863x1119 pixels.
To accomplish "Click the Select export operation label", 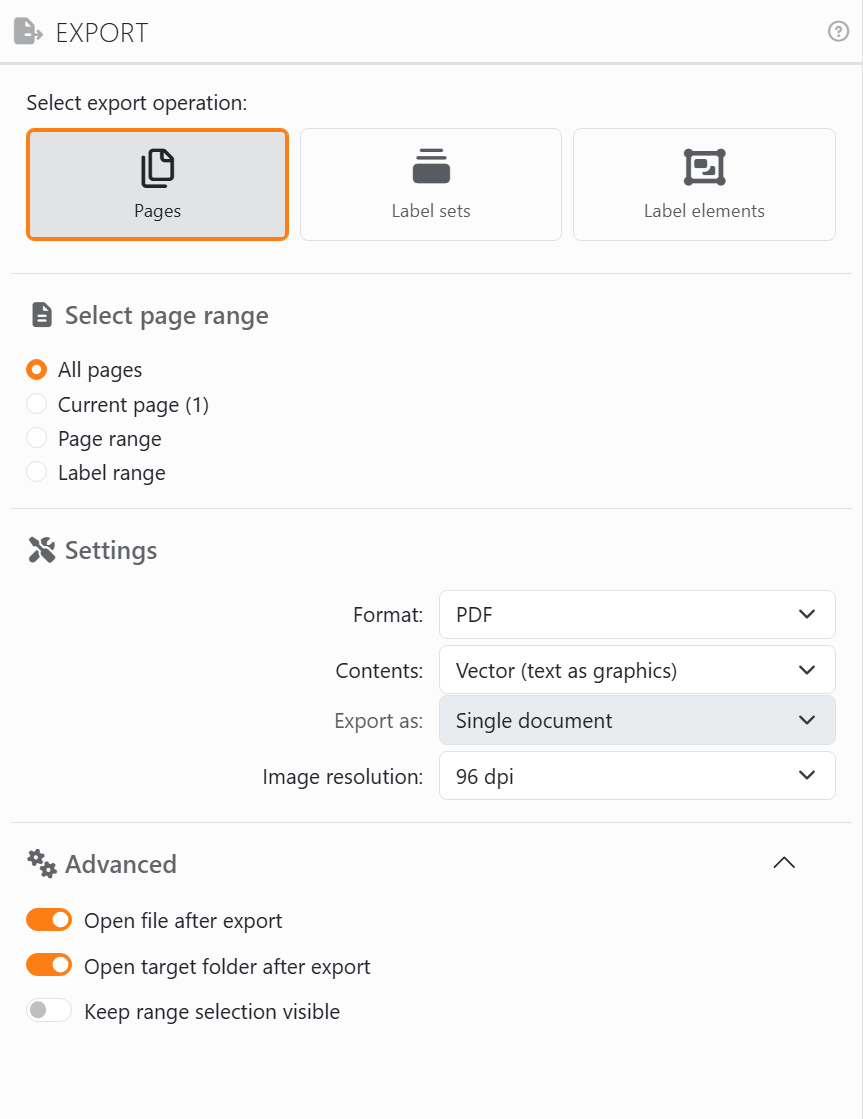I will point(136,103).
